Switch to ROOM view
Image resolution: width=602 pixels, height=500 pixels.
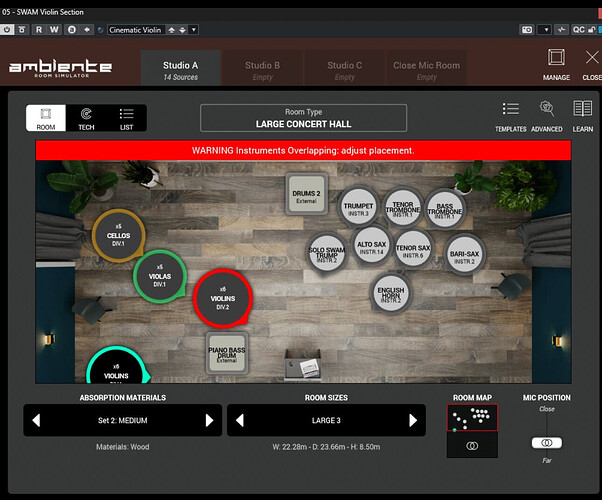click(x=46, y=118)
